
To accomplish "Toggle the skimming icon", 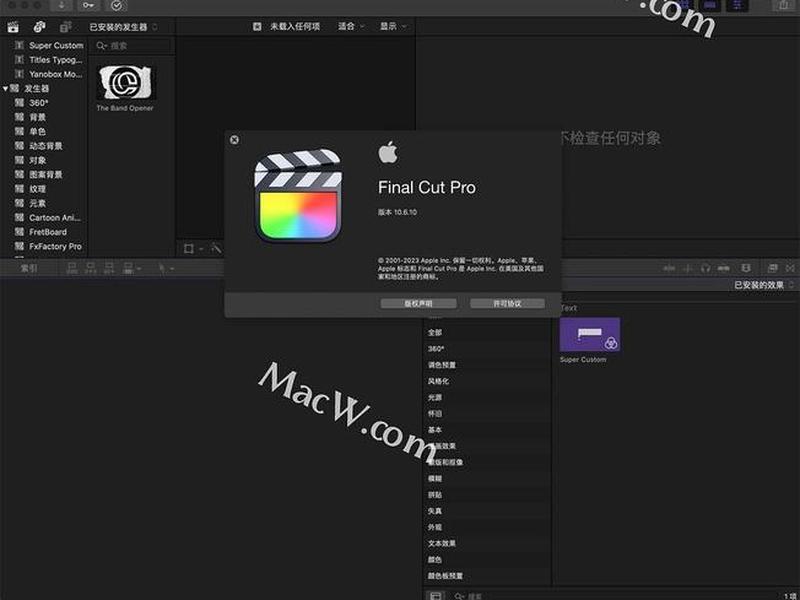I will [687, 268].
